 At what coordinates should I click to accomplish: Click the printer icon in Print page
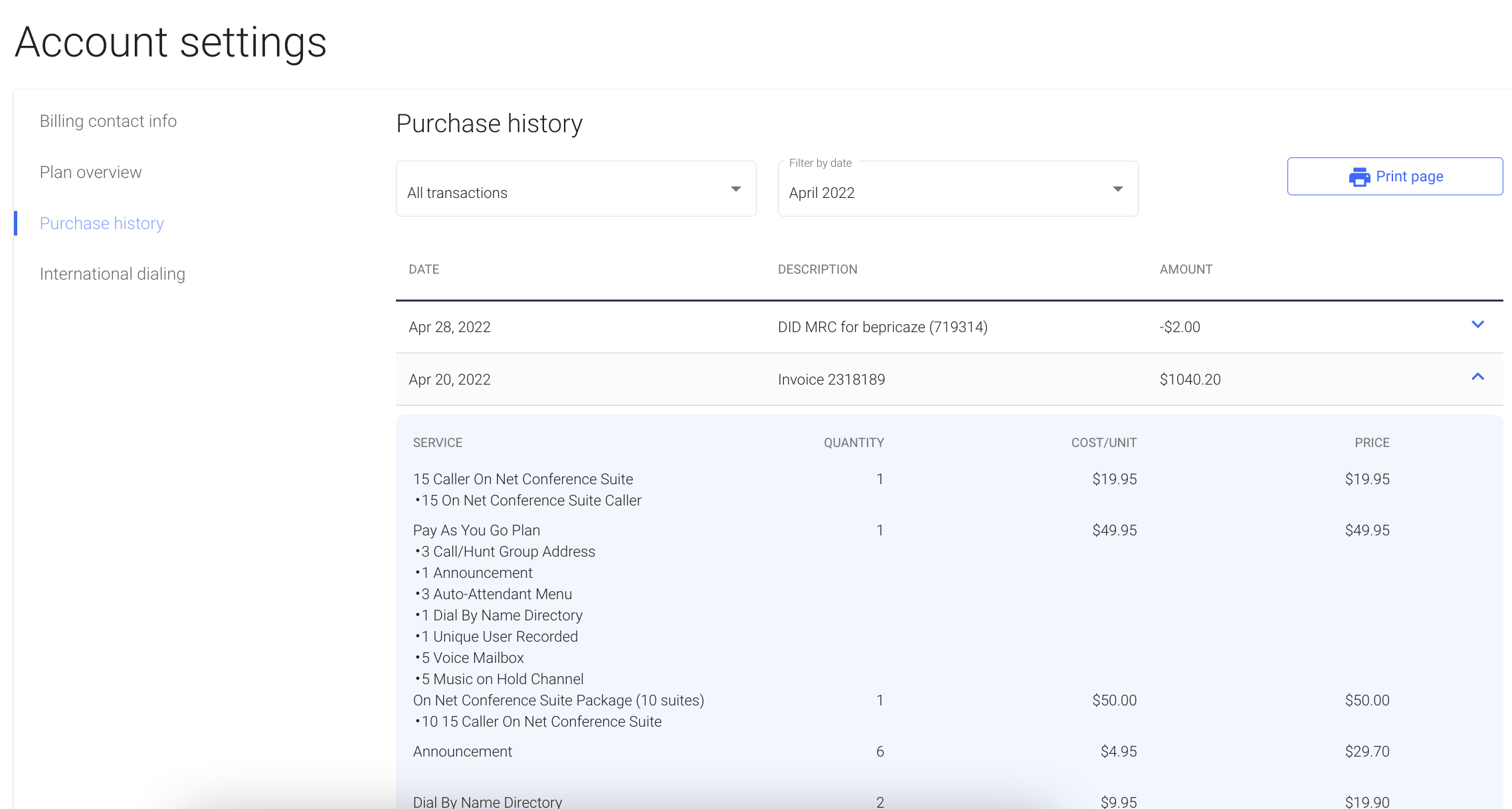click(1359, 177)
